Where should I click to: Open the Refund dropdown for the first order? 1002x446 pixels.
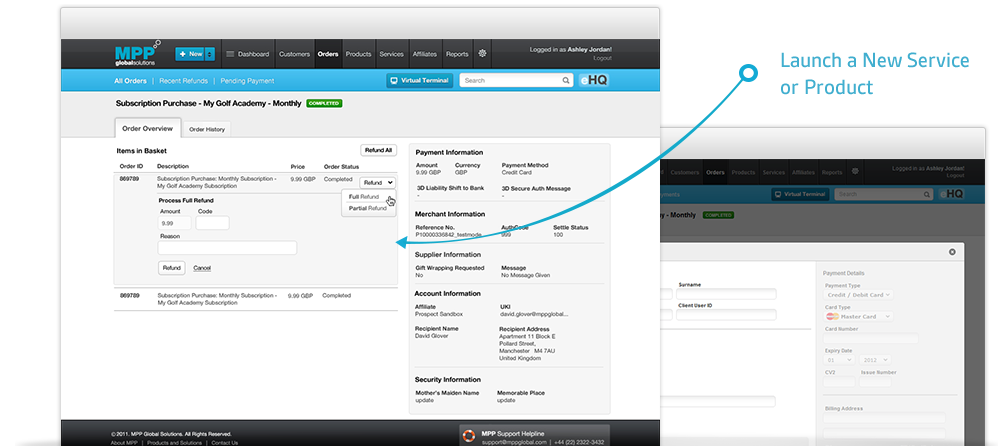(378, 182)
